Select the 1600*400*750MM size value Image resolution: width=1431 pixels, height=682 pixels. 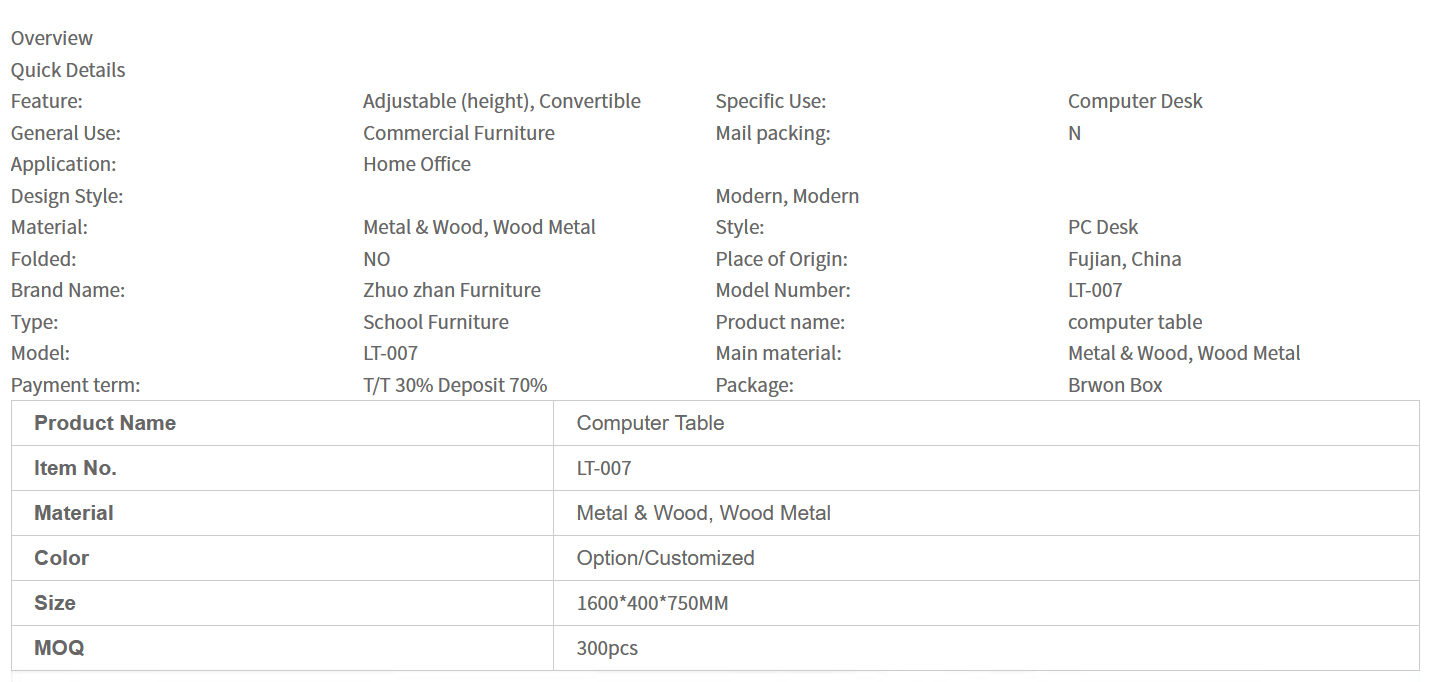[652, 603]
